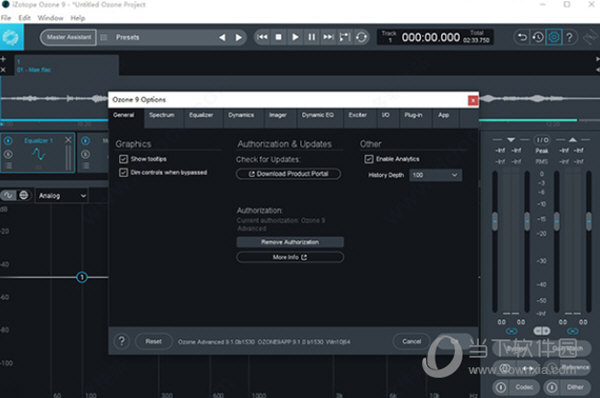The width and height of the screenshot is (600, 398).
Task: Click the More Info link button
Action: pyautogui.click(x=290, y=257)
